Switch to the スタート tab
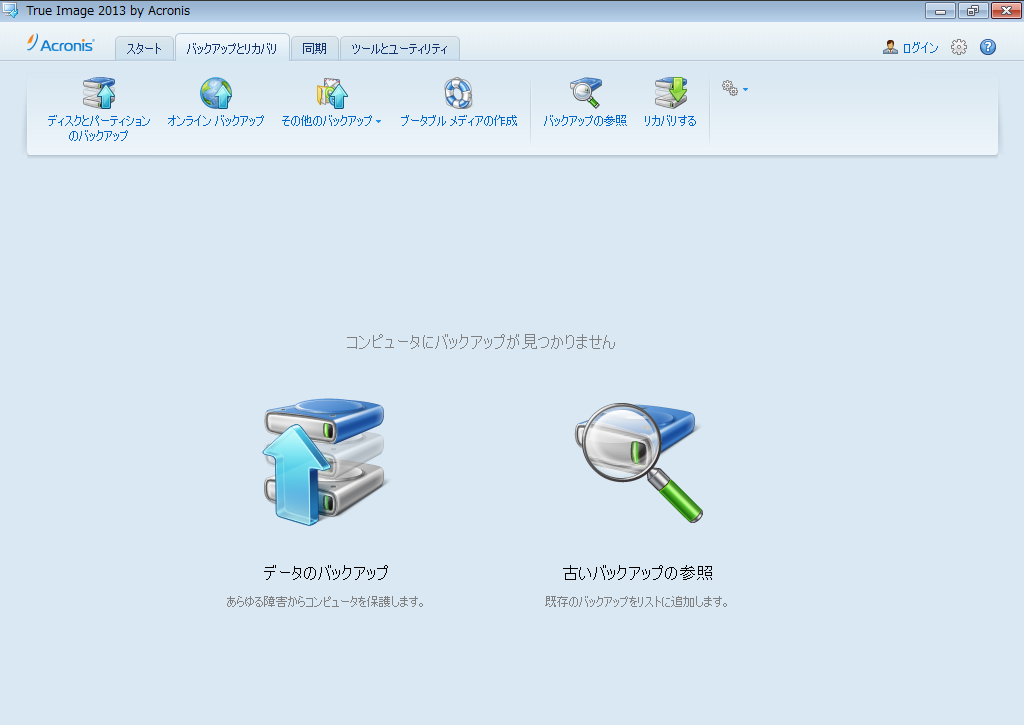This screenshot has width=1024, height=725. coord(144,48)
